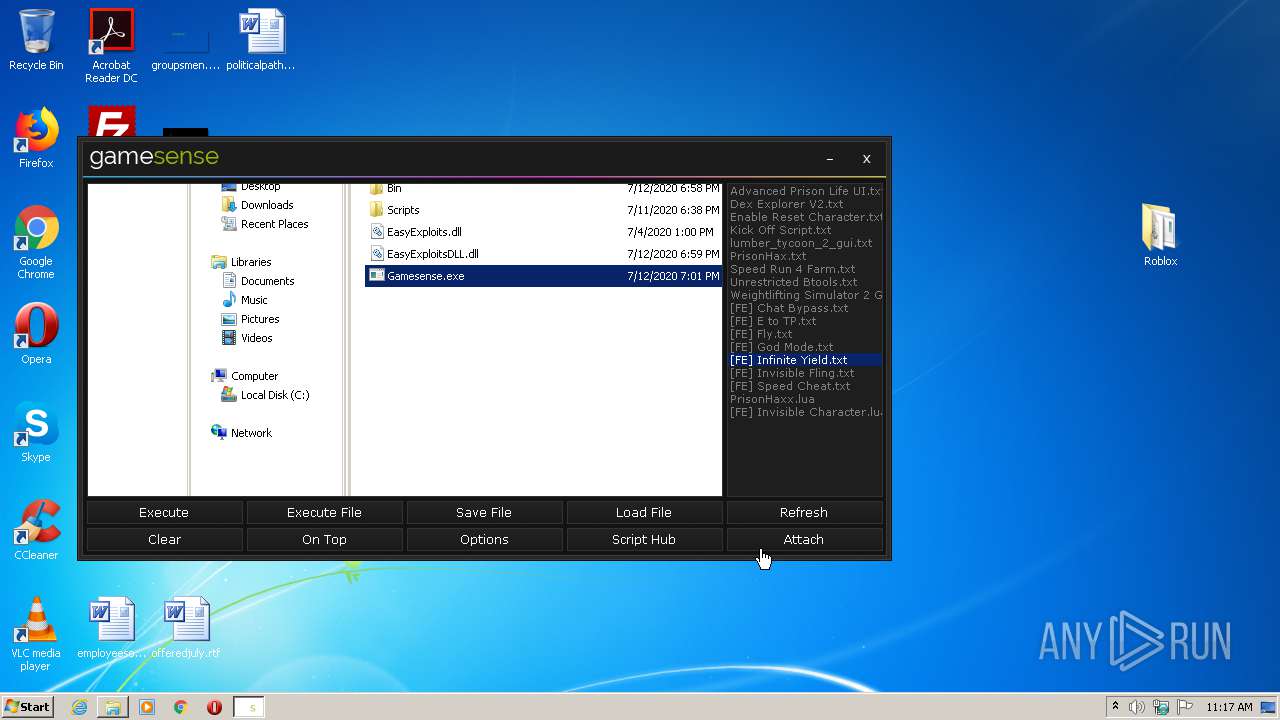1280x720 pixels.
Task: Select EasyExploits.dll file
Action: pyautogui.click(x=543, y=232)
